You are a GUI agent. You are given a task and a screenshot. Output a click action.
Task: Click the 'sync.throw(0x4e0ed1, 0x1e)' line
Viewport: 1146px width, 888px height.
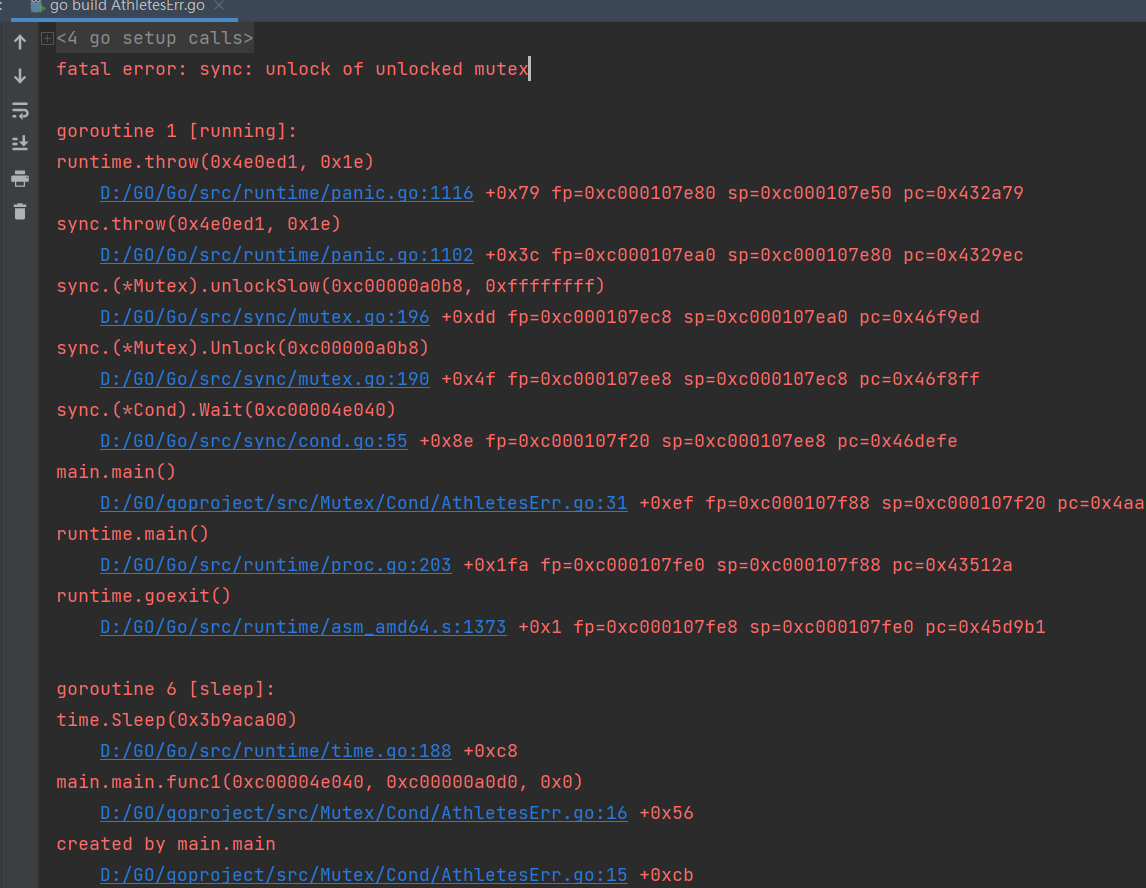click(199, 224)
